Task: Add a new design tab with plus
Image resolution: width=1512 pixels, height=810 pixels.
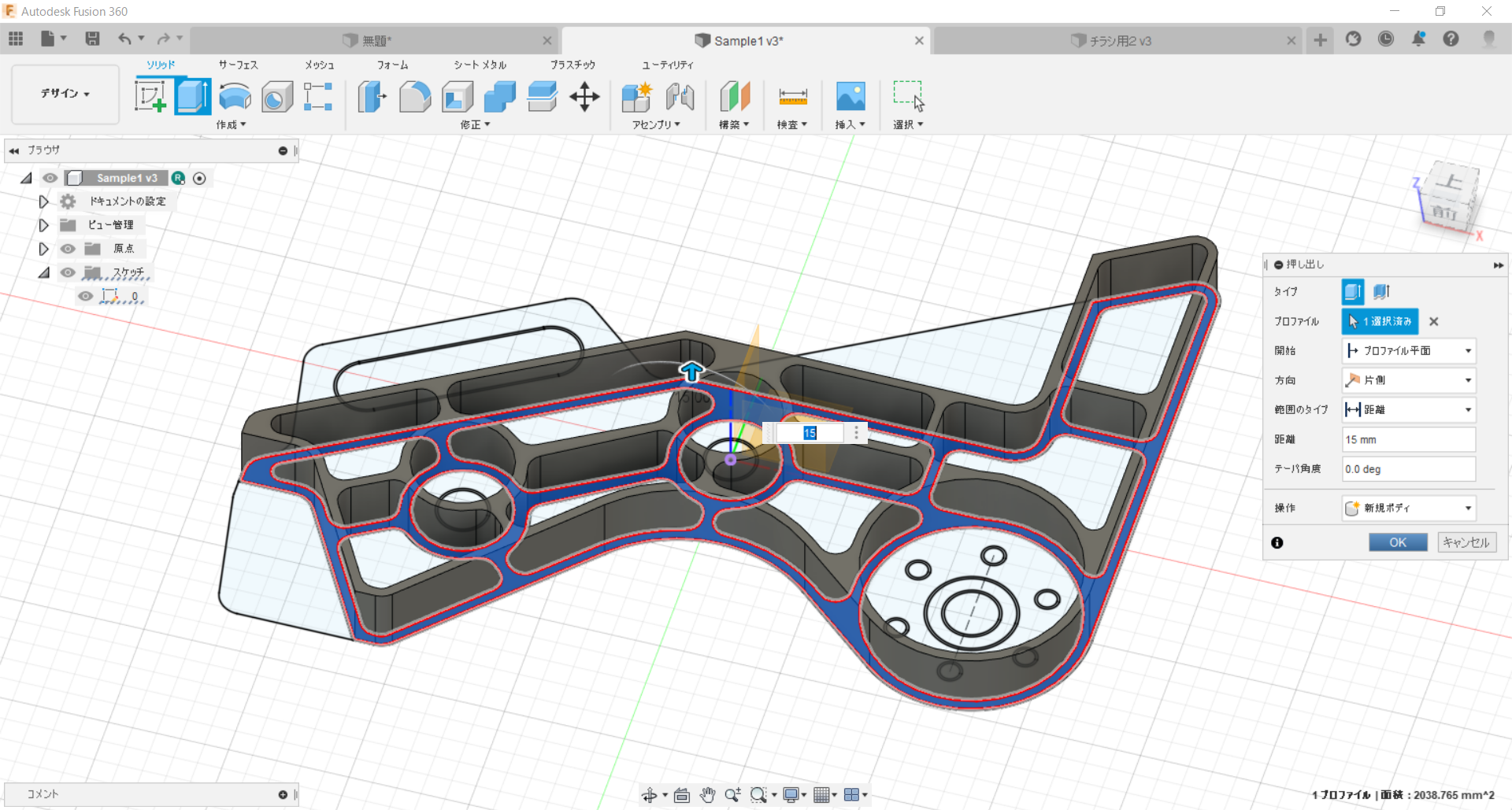Action: click(x=1321, y=40)
